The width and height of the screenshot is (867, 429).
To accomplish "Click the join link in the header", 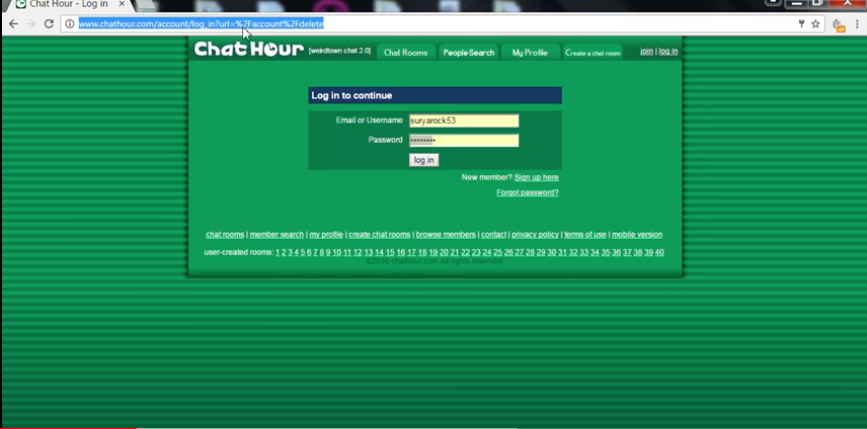I will 646,51.
